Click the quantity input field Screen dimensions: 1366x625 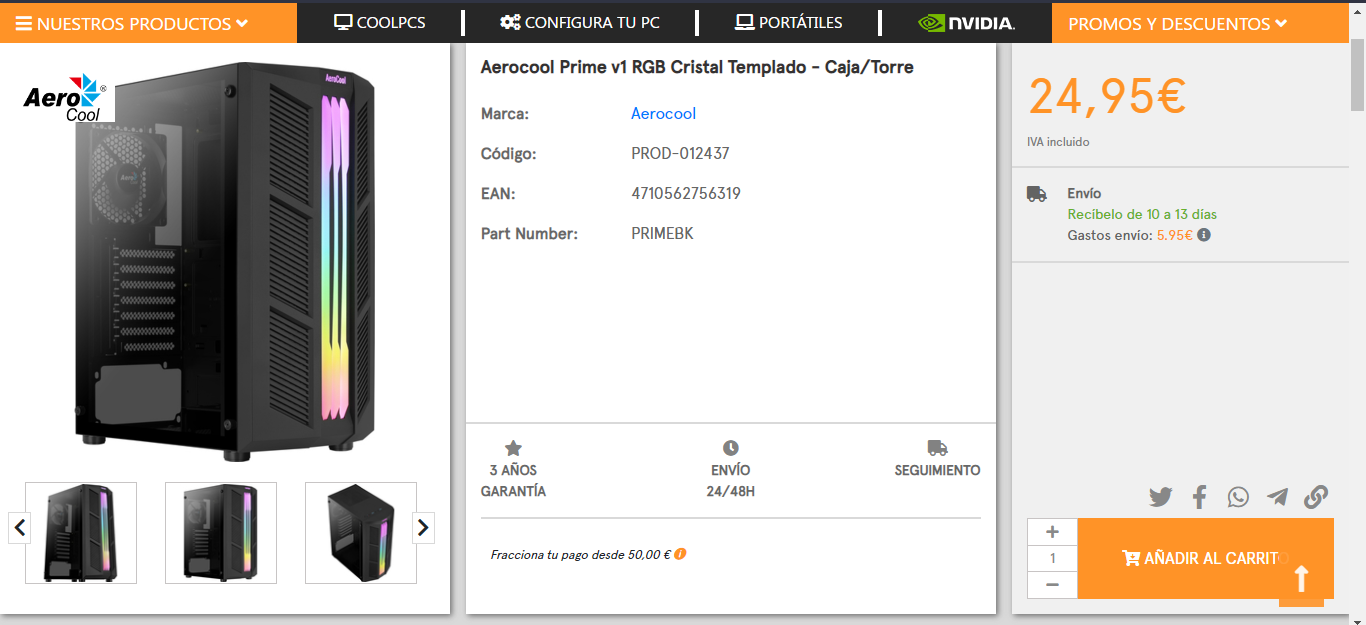click(1052, 558)
